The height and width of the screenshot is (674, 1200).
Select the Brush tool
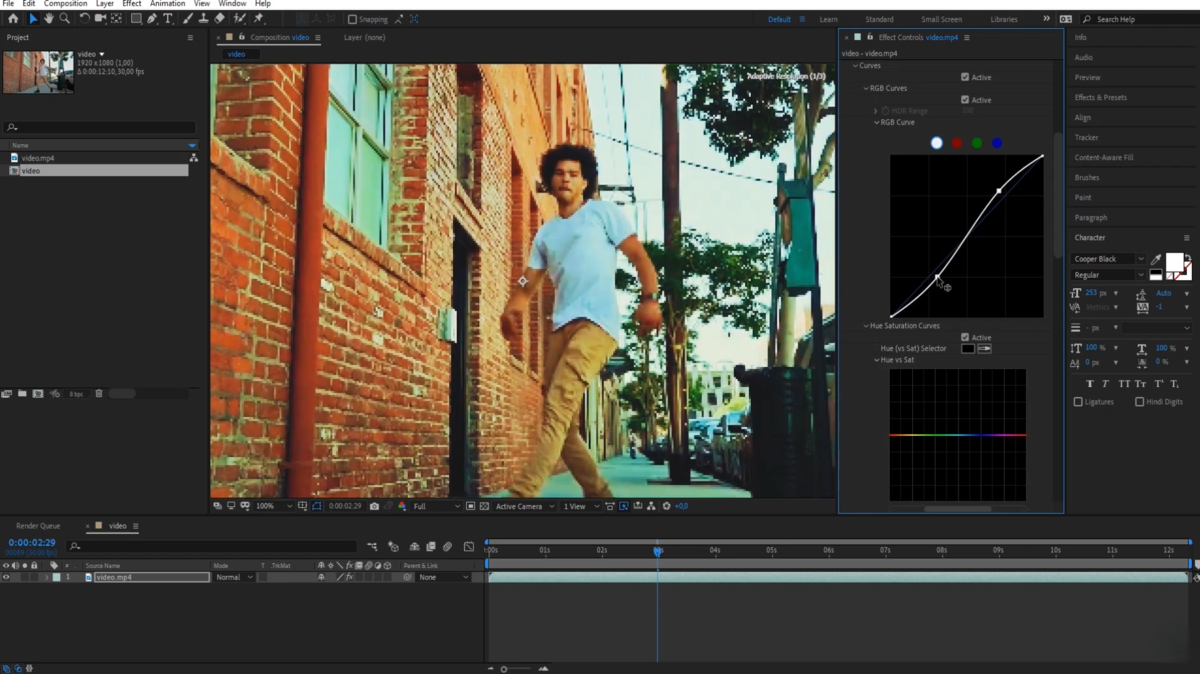[x=188, y=19]
